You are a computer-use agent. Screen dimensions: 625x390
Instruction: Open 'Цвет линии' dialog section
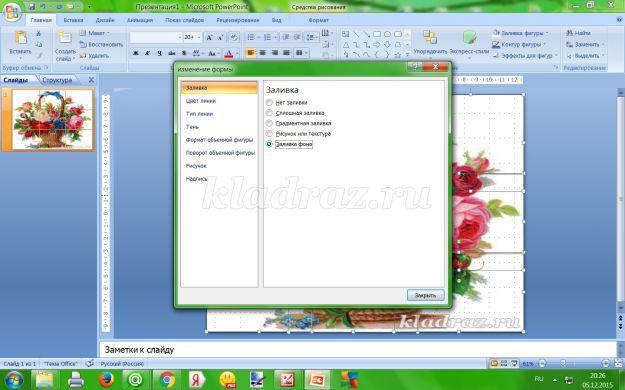click(x=201, y=101)
